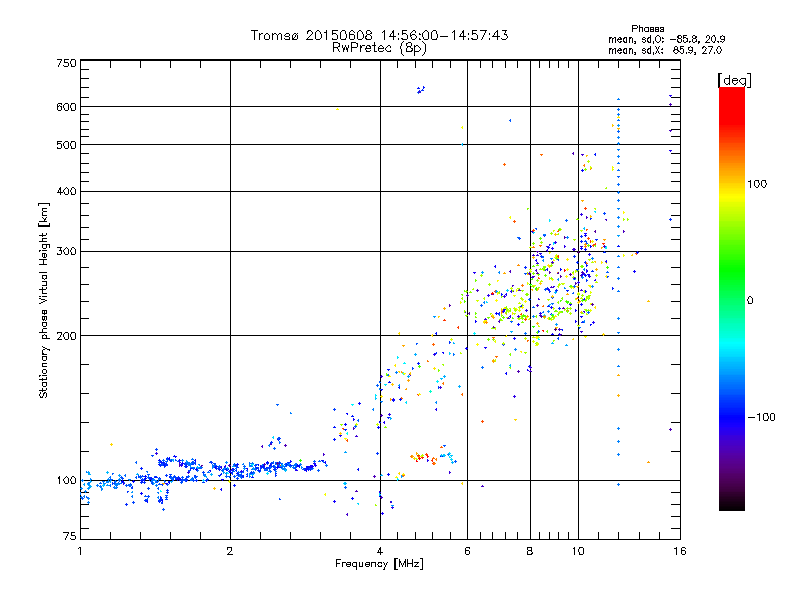
Task: Click x-axis tick label '4'
Action: tap(380, 551)
